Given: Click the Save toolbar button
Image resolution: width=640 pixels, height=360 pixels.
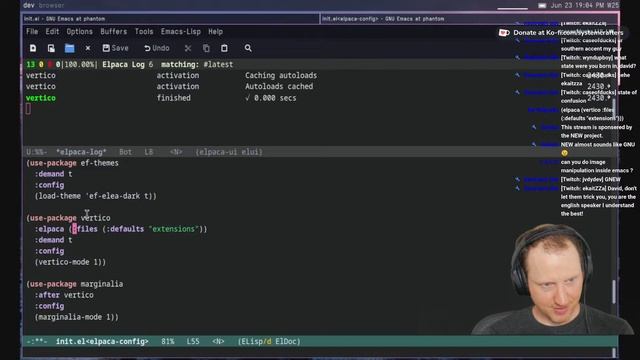Looking at the screenshot, I should pyautogui.click(x=116, y=48).
